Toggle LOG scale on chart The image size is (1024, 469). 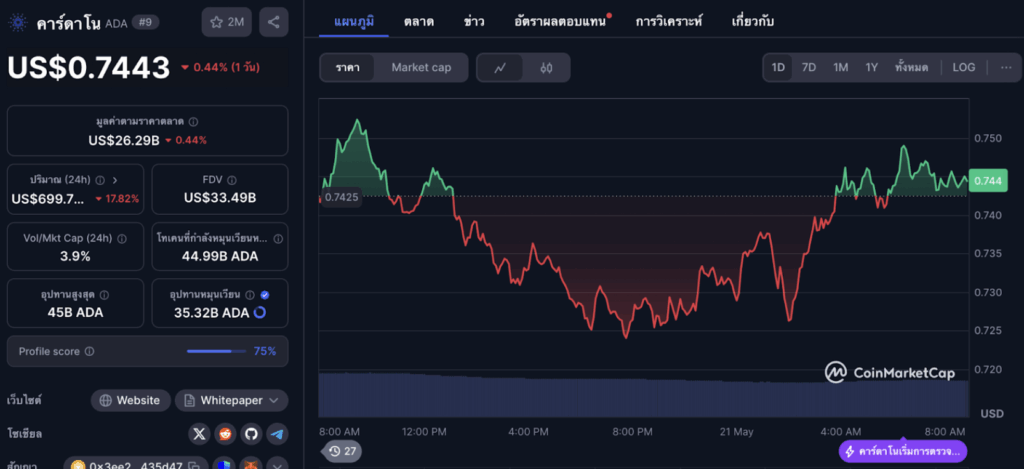point(963,67)
